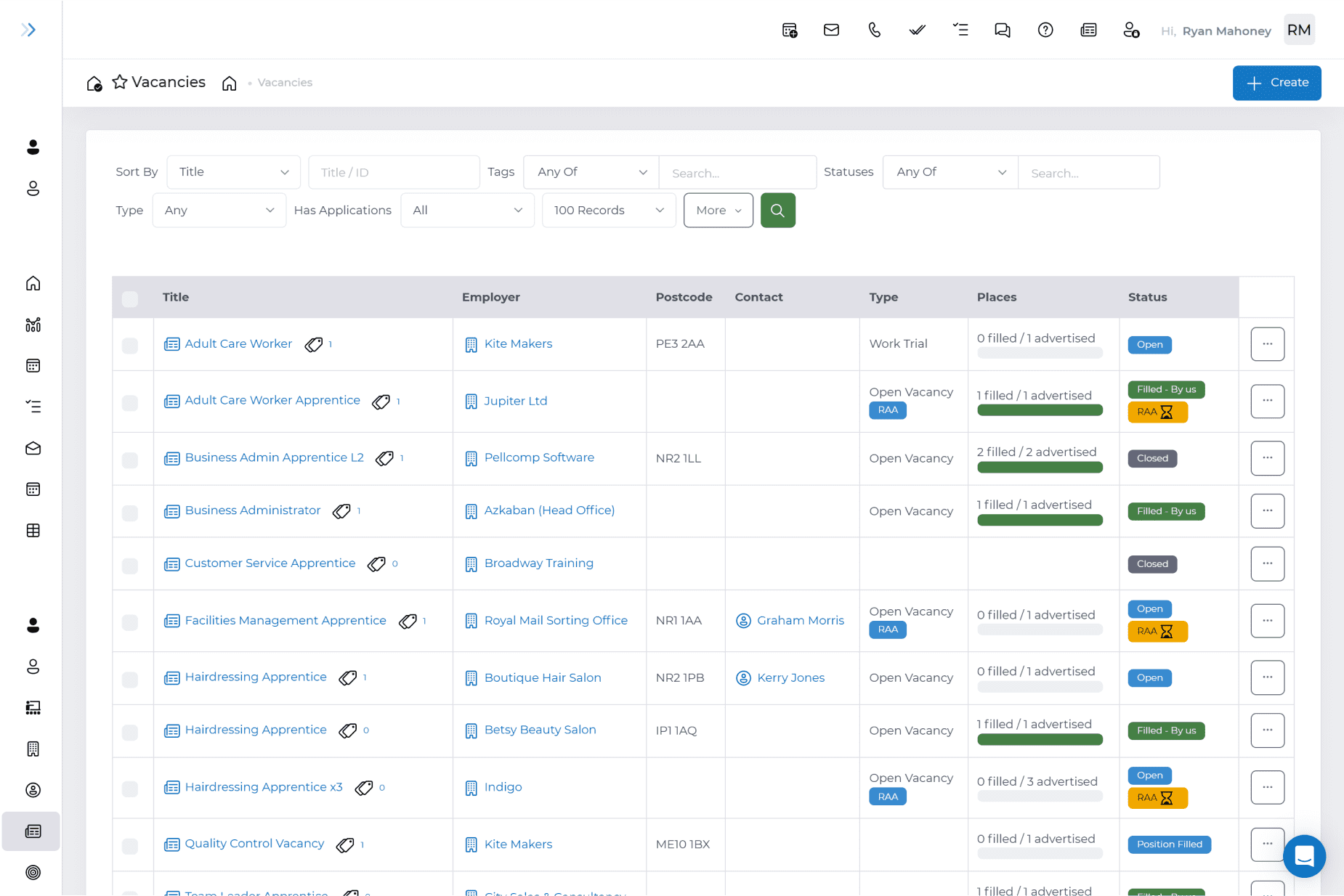Click the star favorite icon beside Vacancies
The width and height of the screenshot is (1344, 896).
120,82
